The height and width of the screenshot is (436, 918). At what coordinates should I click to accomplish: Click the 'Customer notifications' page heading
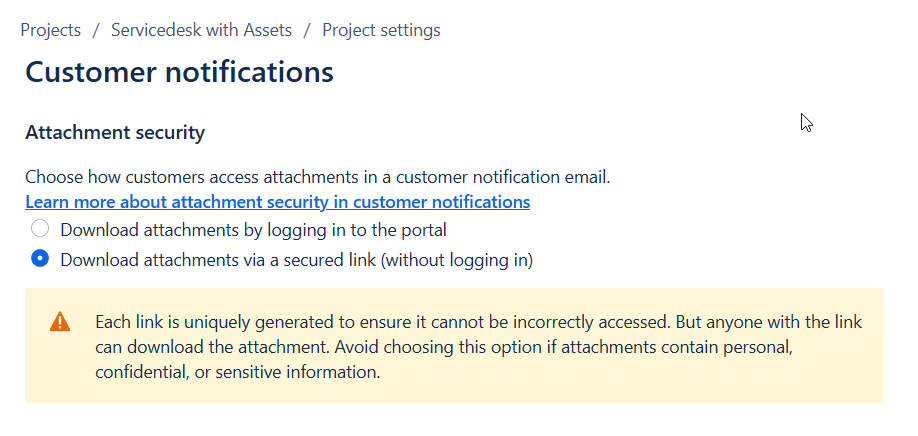coord(179,72)
